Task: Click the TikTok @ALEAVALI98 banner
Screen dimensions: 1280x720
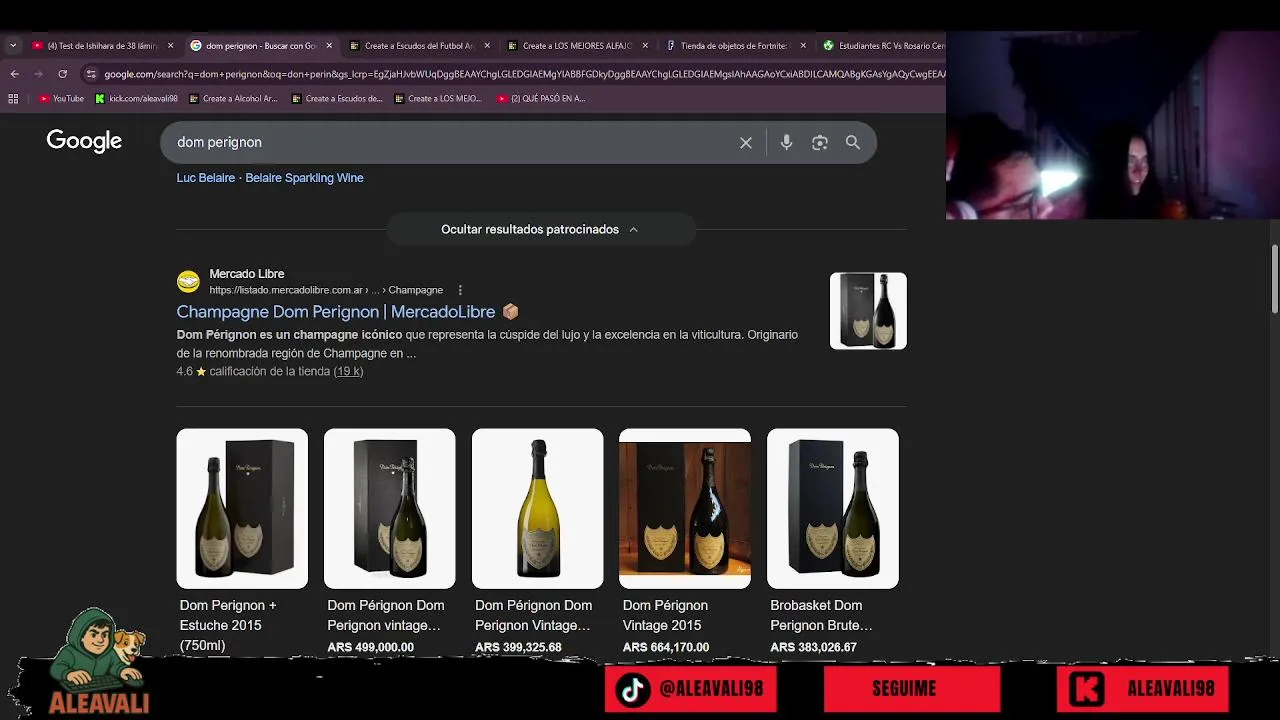Action: (x=691, y=689)
